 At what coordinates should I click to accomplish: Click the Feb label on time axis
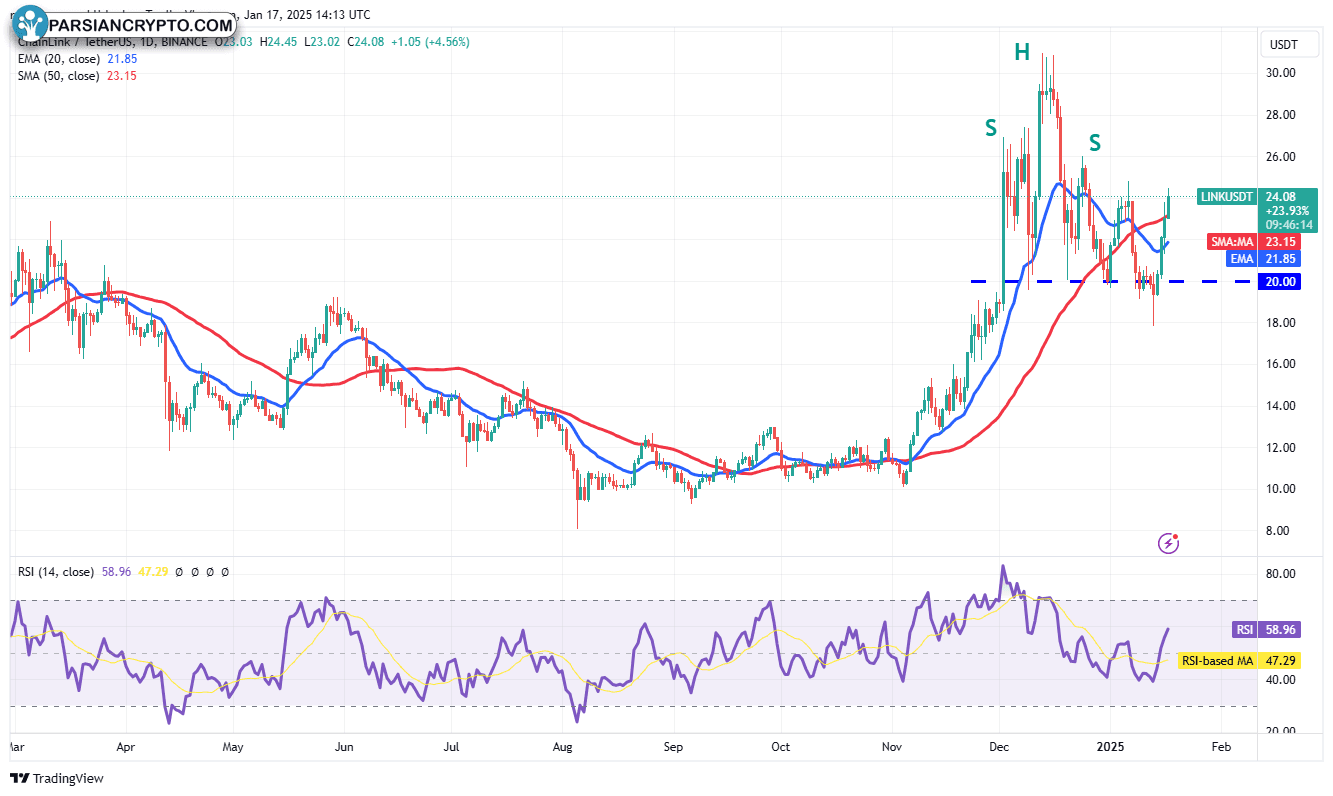(1221, 747)
